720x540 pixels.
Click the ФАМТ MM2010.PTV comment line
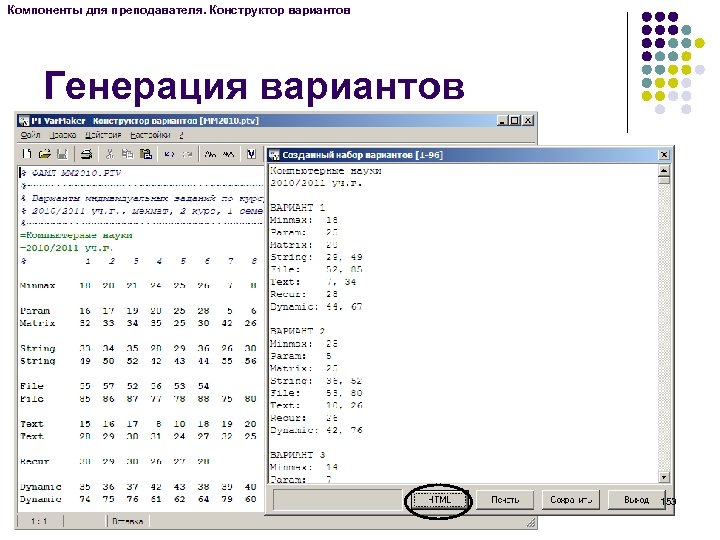coord(70,173)
